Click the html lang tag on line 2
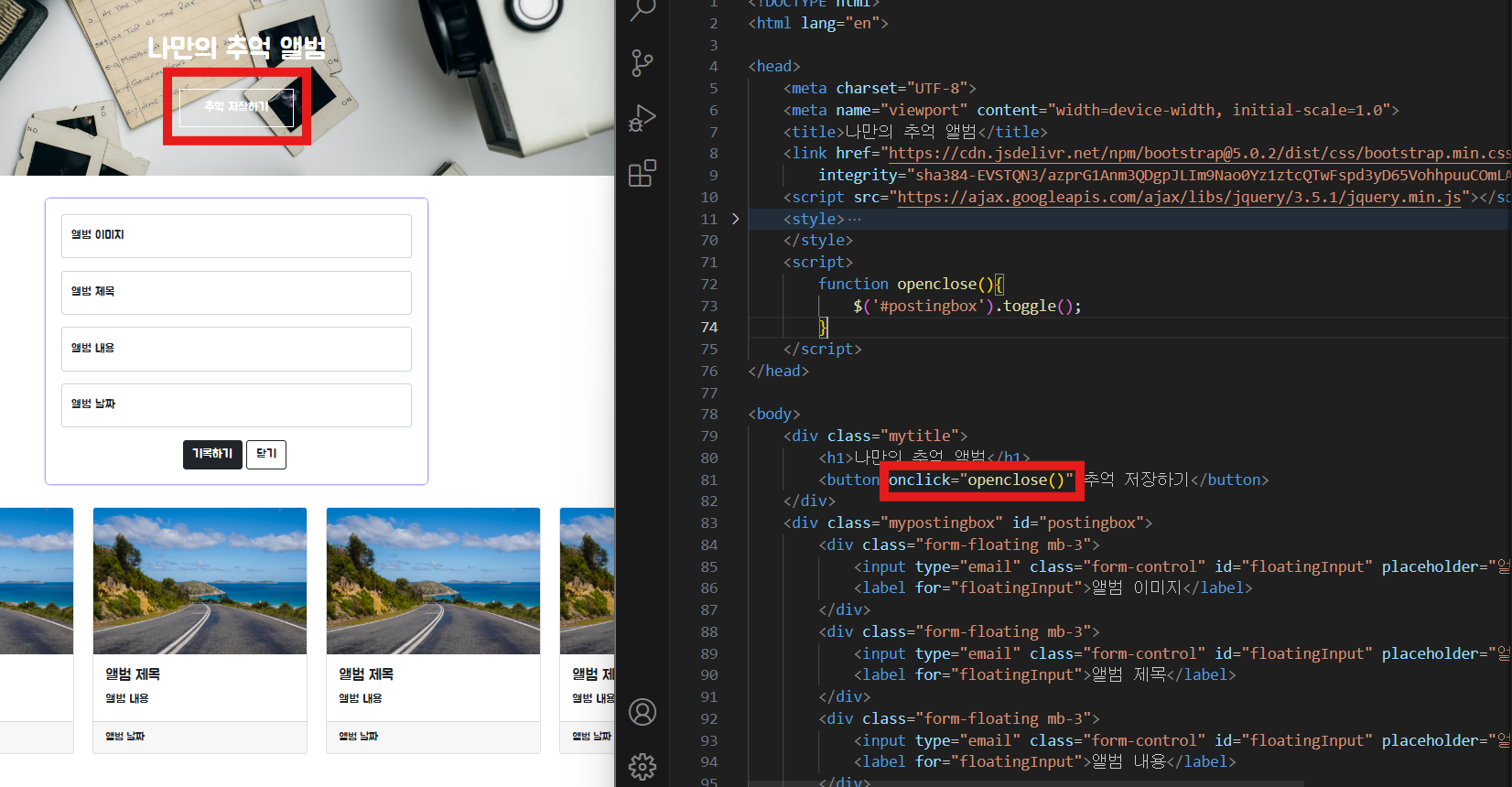Viewport: 1512px width, 787px height. click(x=818, y=23)
